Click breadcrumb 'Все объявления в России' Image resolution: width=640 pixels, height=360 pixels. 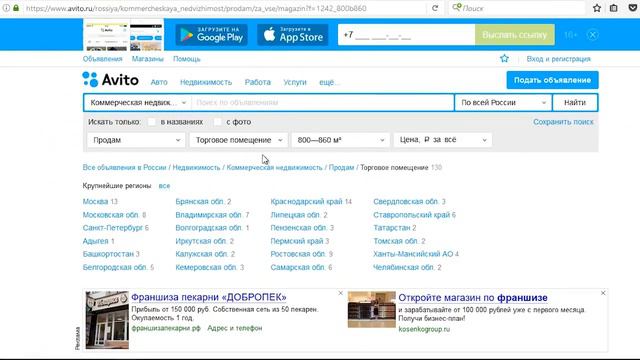point(124,167)
